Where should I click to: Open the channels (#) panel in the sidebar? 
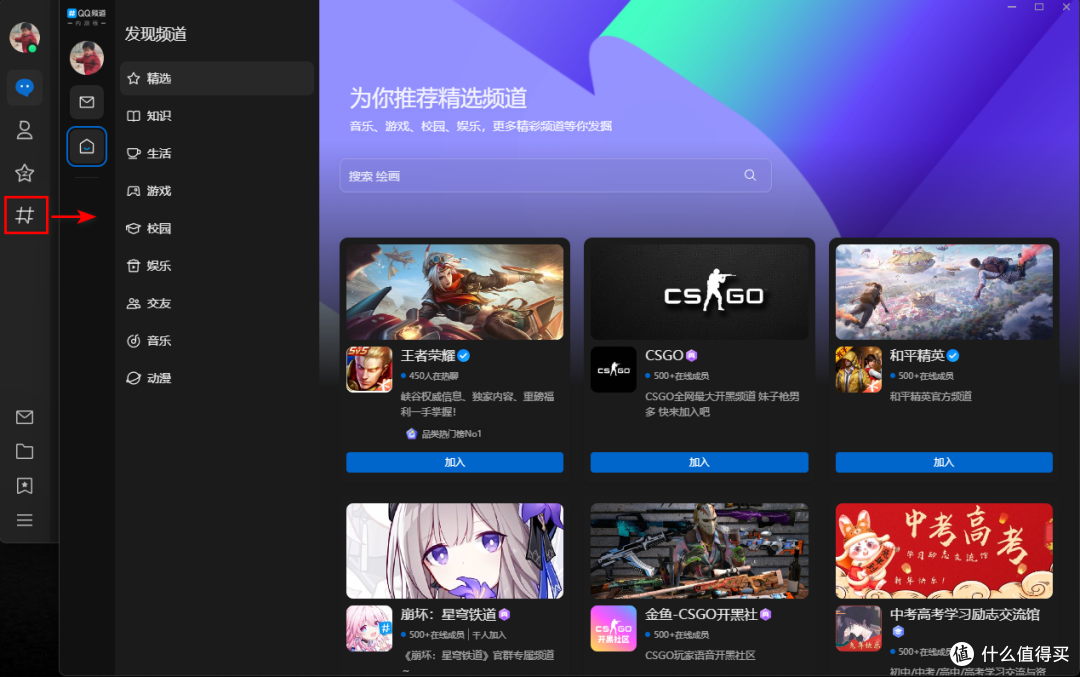24,214
